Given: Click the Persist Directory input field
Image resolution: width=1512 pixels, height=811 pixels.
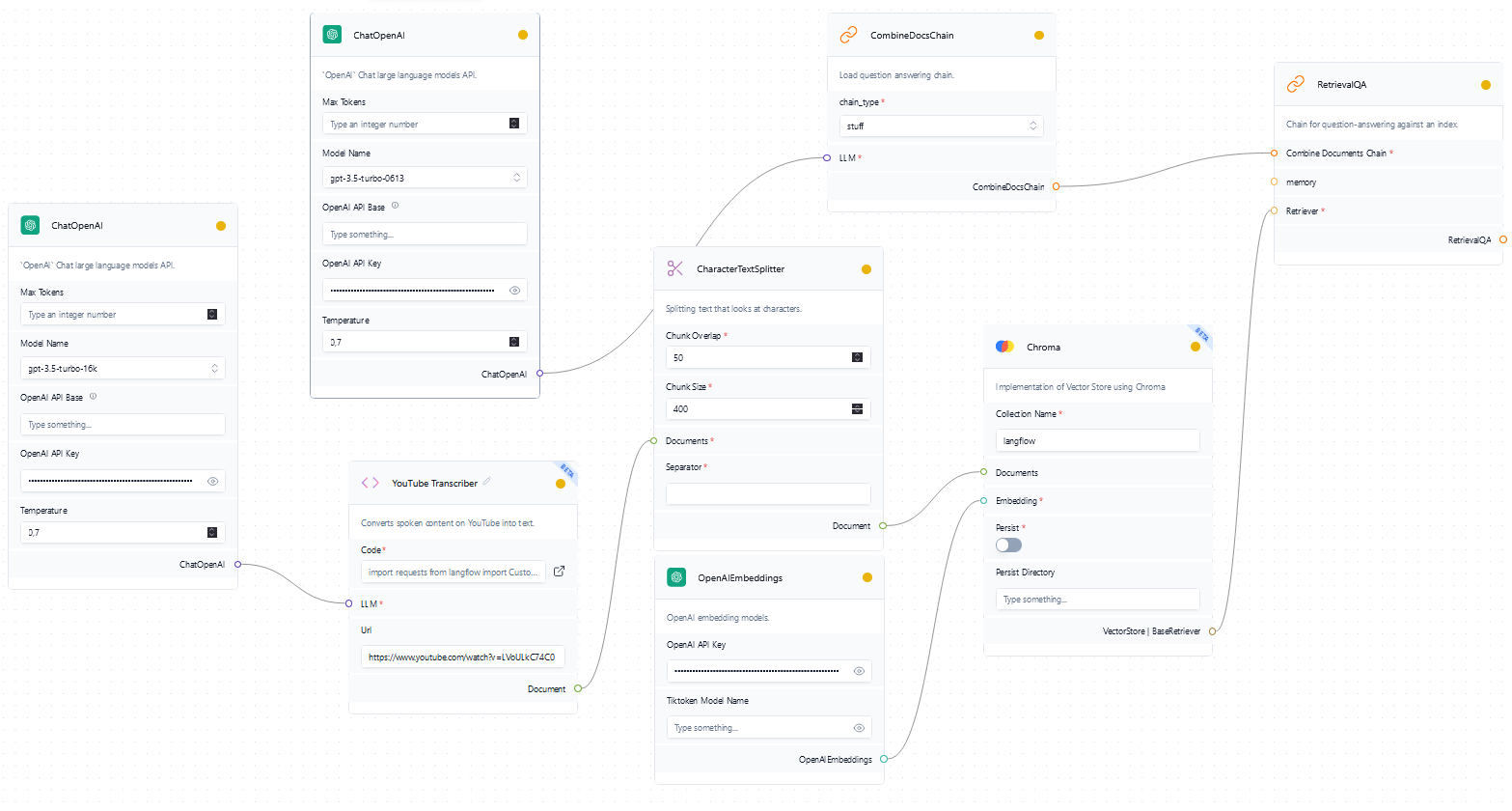Looking at the screenshot, I should point(1098,600).
